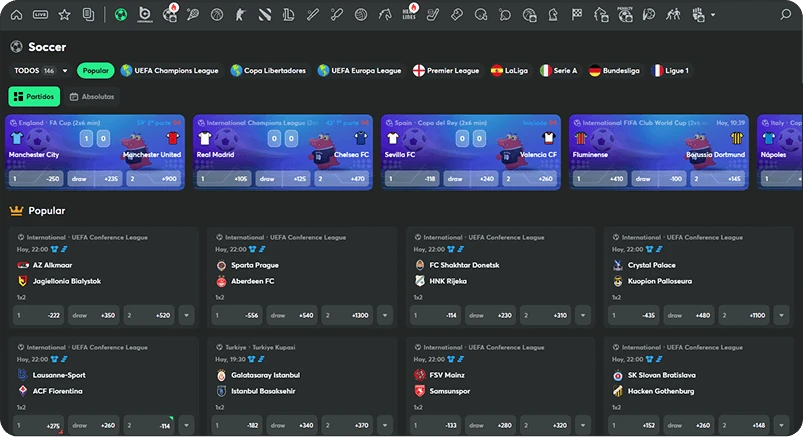Screen dimensions: 803x437
Task: Open the Premier League tab
Action: point(445,71)
